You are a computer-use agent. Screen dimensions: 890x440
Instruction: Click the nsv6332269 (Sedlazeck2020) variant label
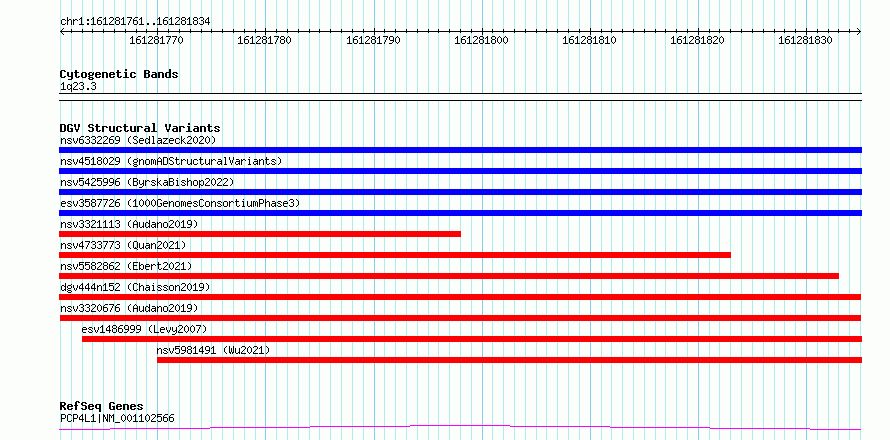(138, 140)
